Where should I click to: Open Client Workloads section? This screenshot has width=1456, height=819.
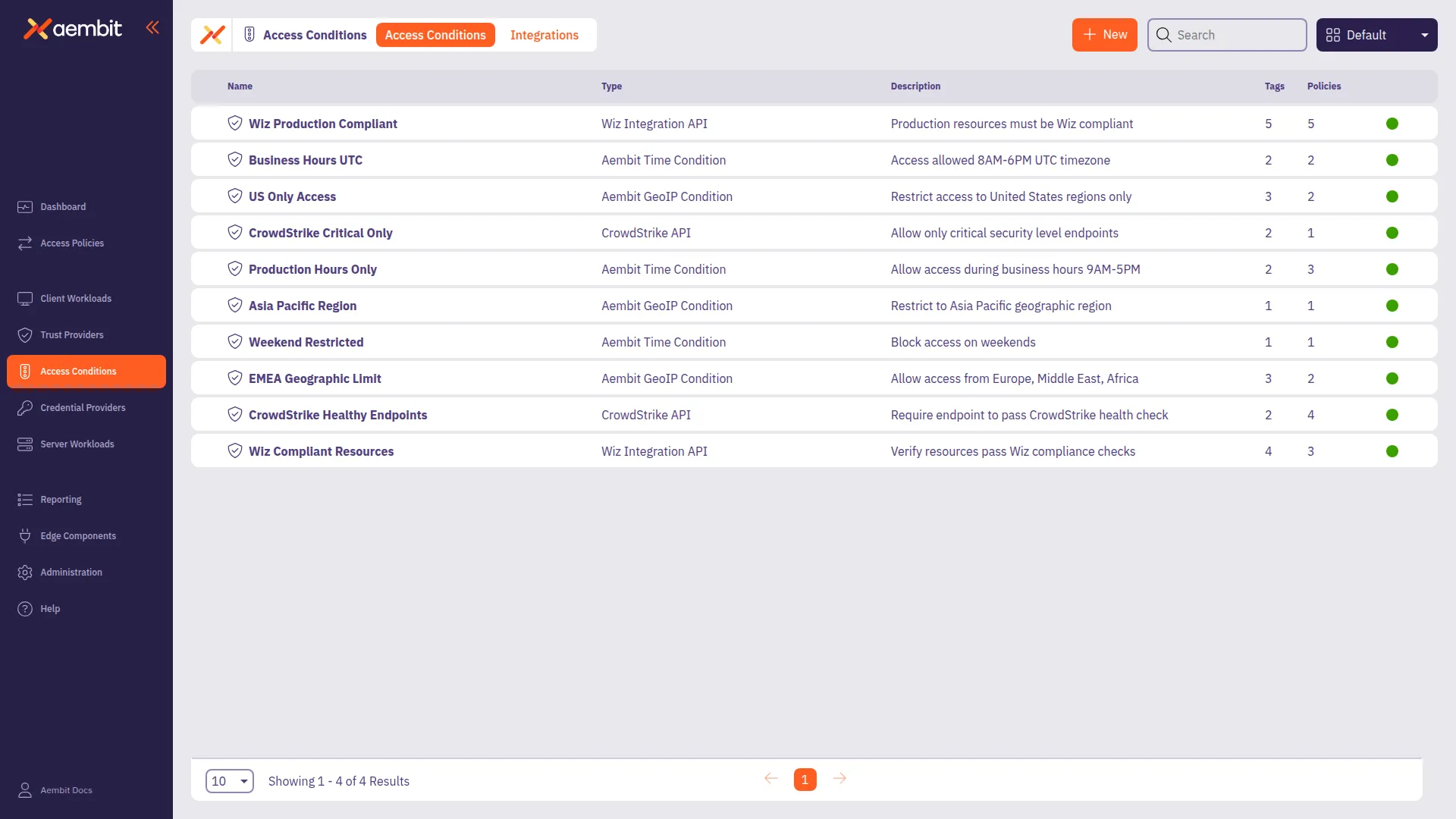[76, 298]
